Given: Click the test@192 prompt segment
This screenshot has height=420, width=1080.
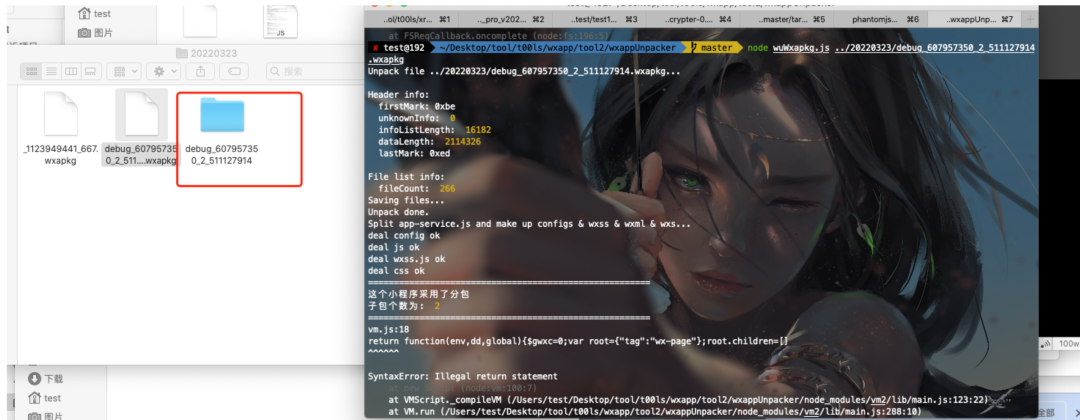Looking at the screenshot, I should 403,48.
